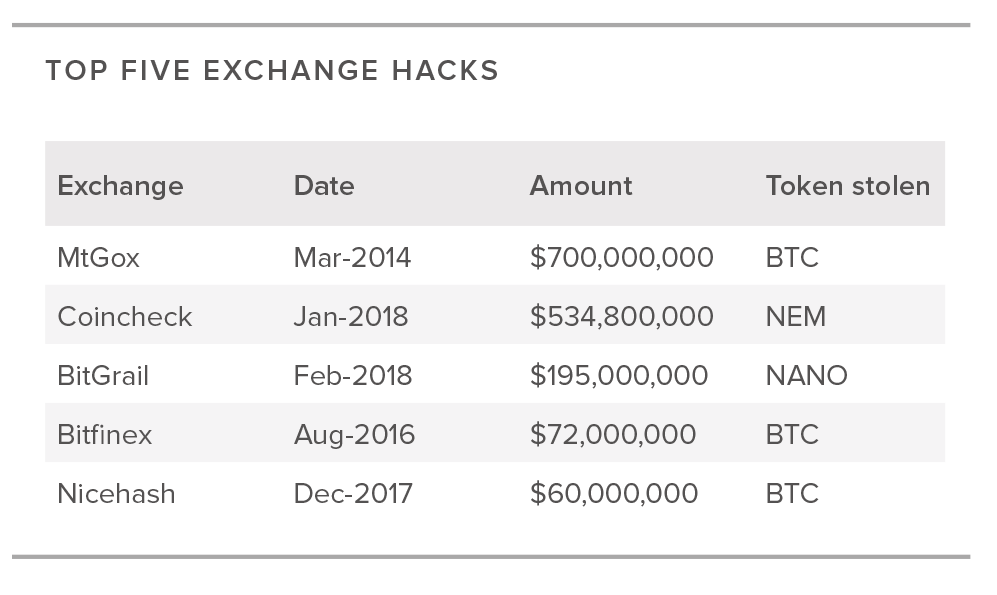The image size is (997, 595).
Task: Select the MtGox exchange cell
Action: (x=98, y=258)
